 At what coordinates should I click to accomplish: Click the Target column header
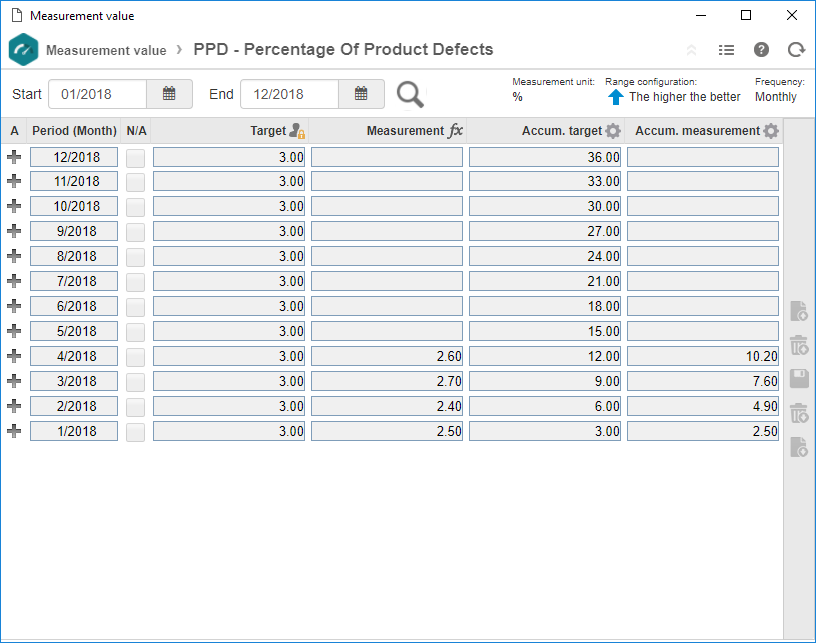coord(229,131)
